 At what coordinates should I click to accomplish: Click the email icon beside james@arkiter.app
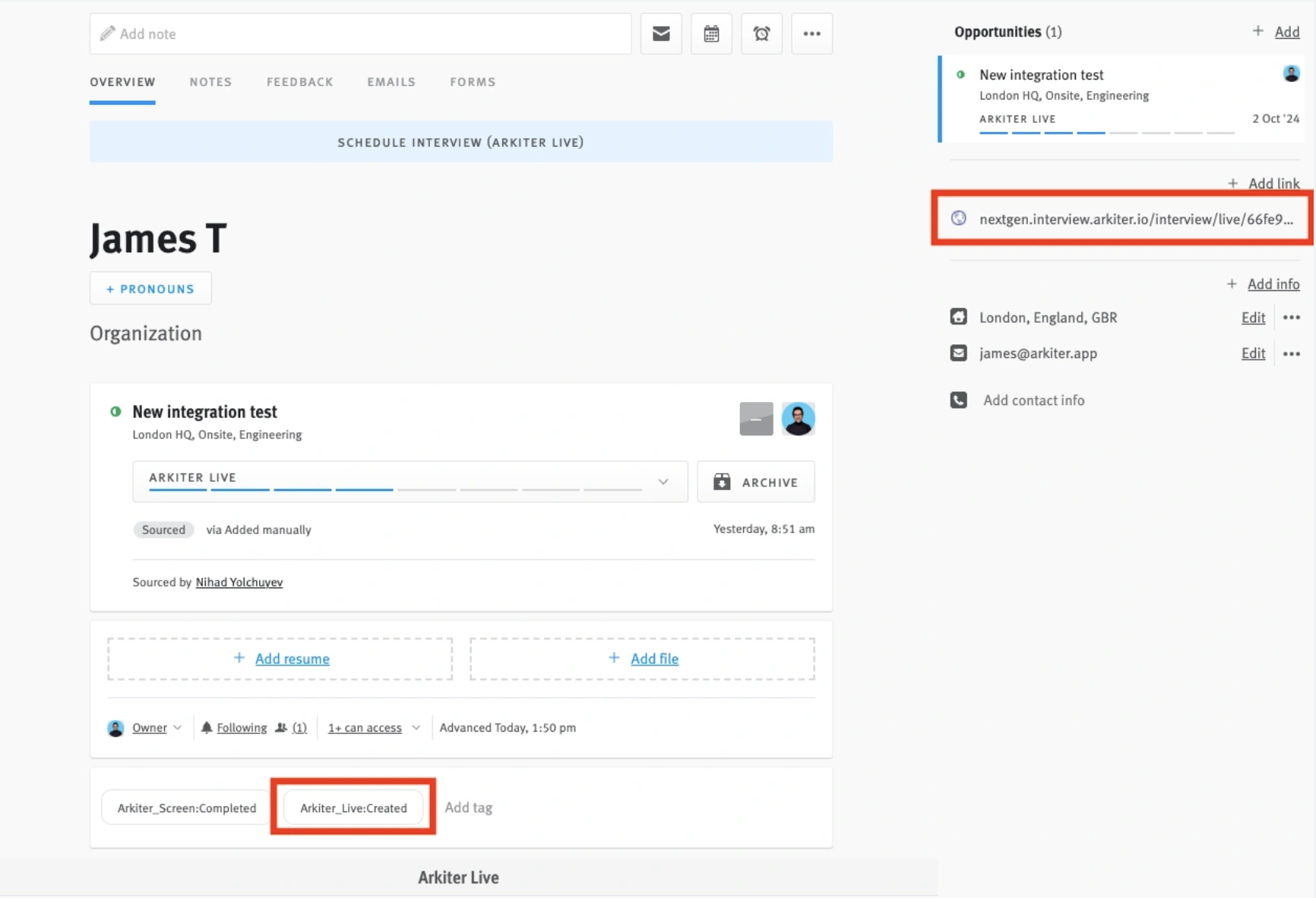click(959, 353)
